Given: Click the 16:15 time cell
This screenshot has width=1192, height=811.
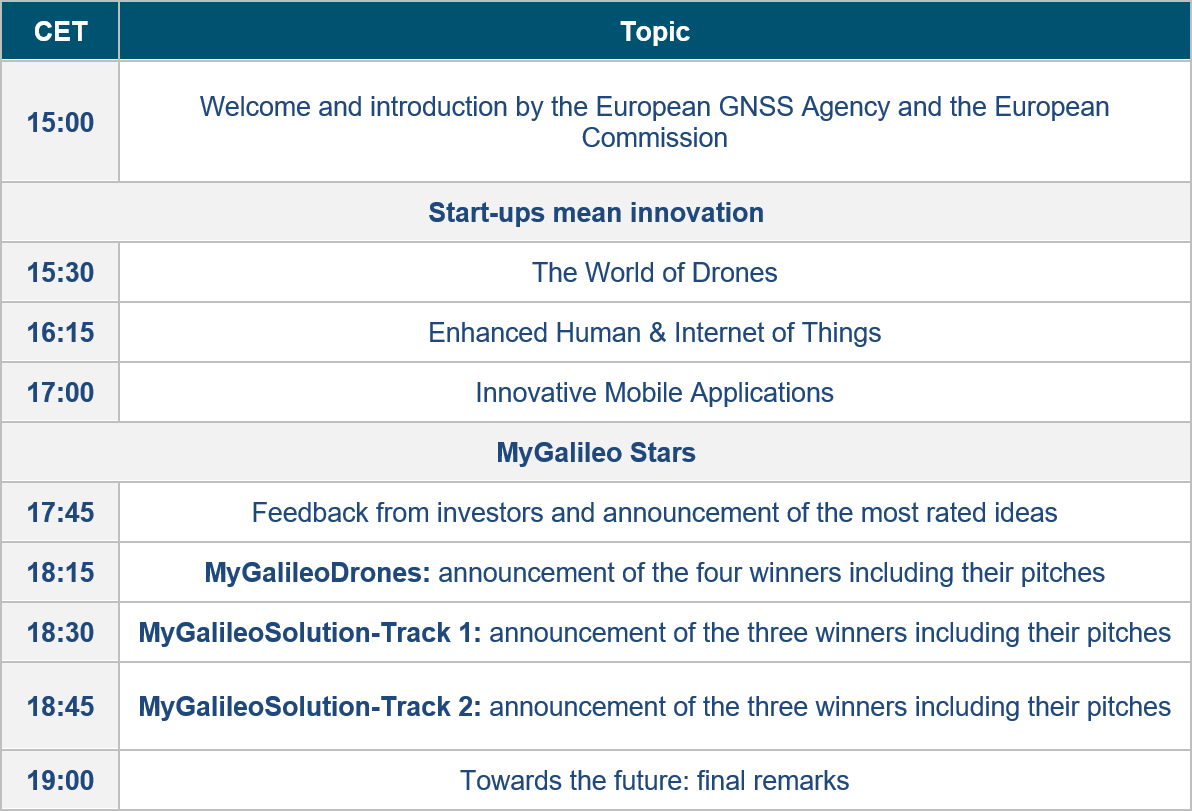Looking at the screenshot, I should (x=60, y=332).
